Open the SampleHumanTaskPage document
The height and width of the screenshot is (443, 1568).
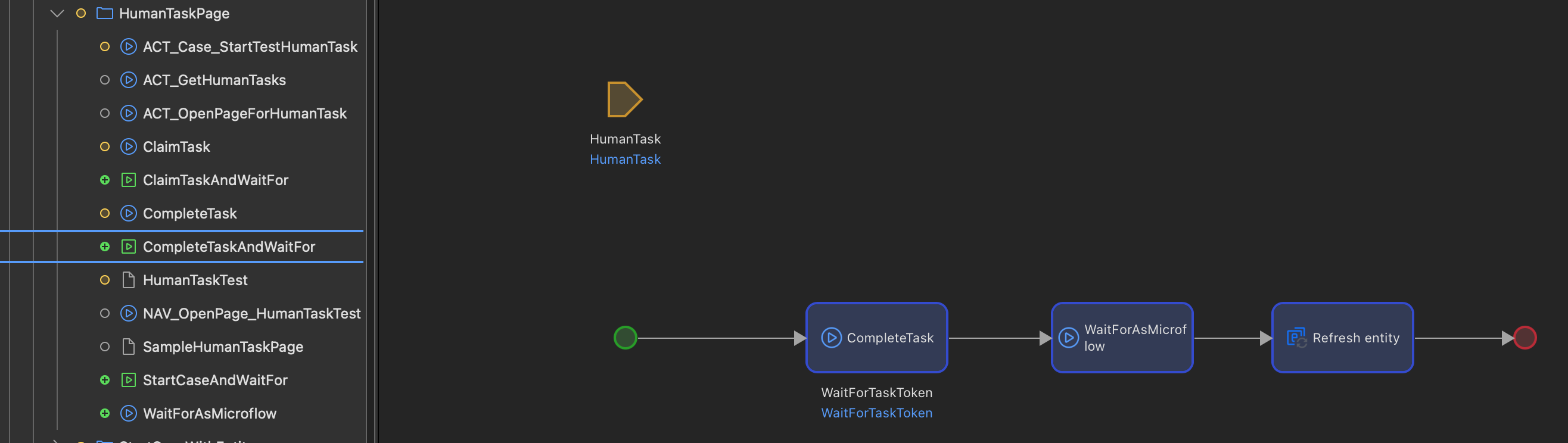222,347
